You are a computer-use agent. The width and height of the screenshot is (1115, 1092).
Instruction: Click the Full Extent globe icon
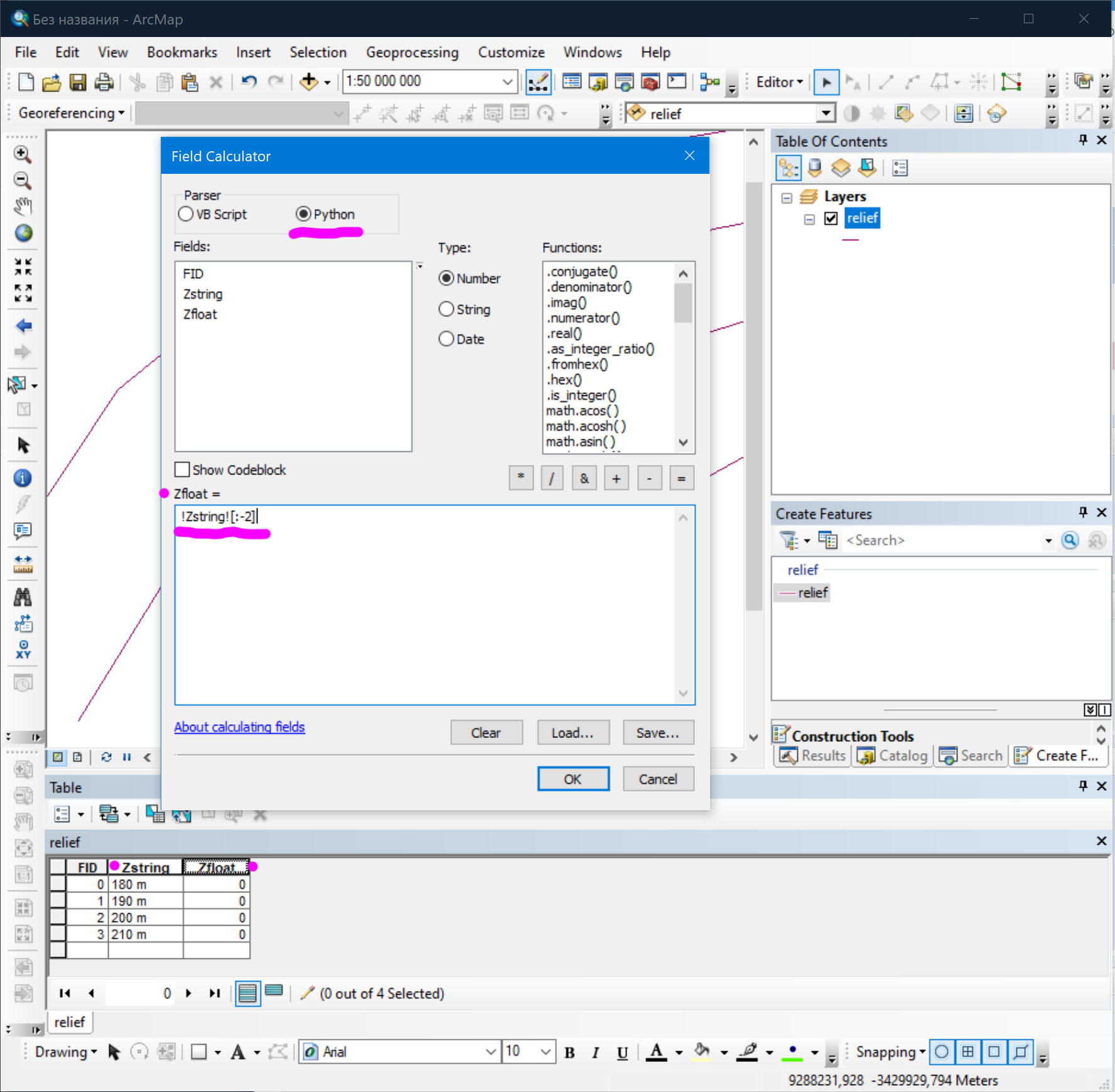click(x=23, y=233)
